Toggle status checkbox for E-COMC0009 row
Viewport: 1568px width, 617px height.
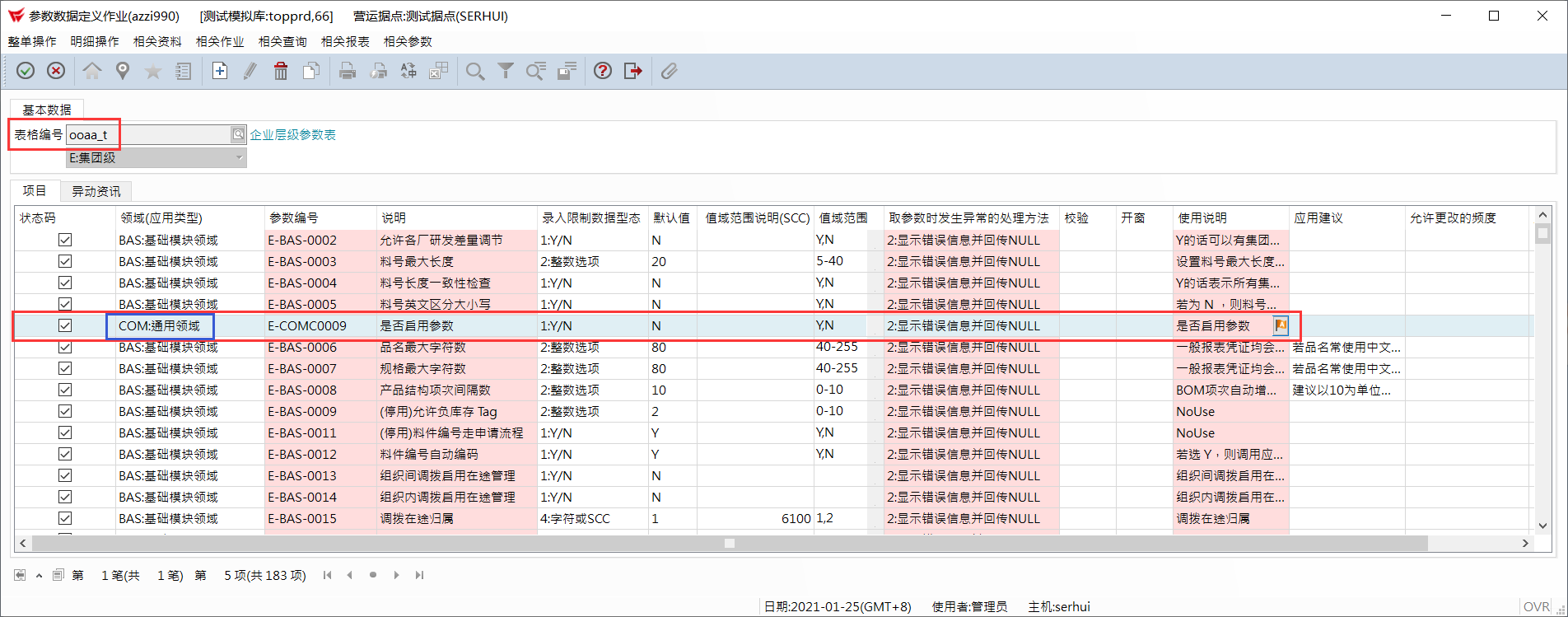(65, 325)
